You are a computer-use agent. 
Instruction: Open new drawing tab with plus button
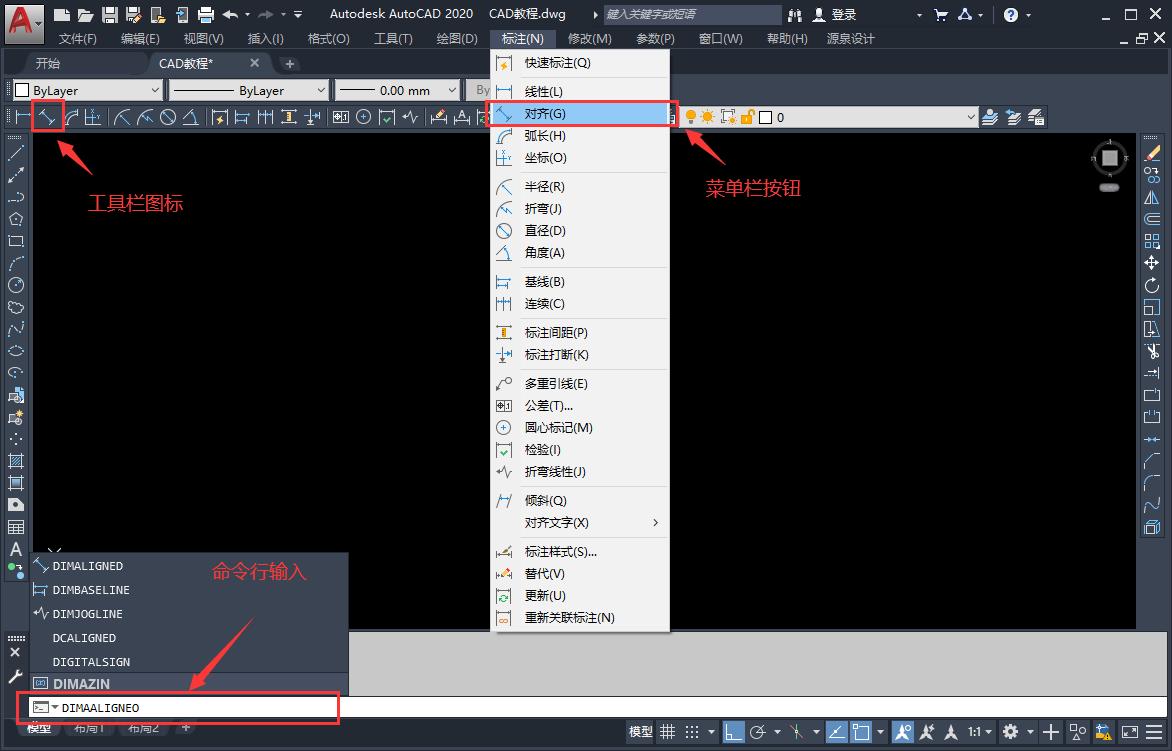[289, 64]
